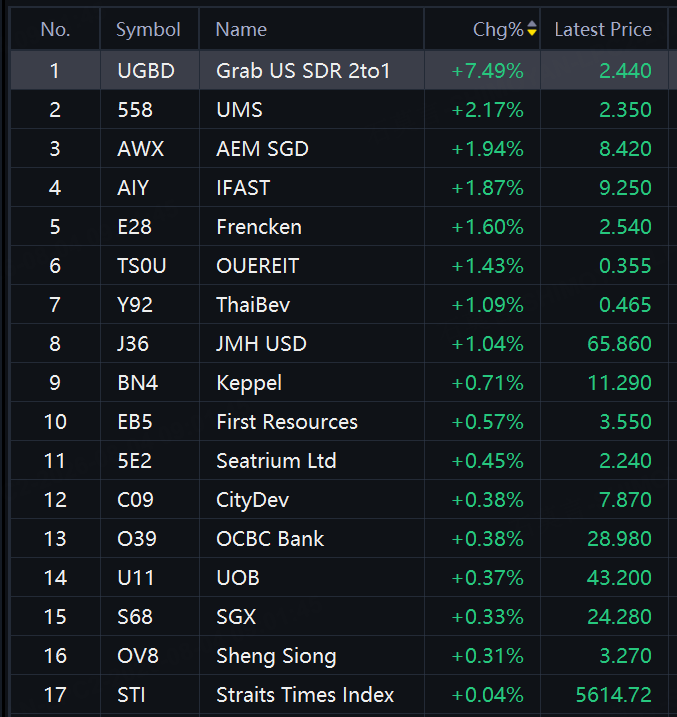Open the UOB stock name

pyautogui.click(x=238, y=578)
